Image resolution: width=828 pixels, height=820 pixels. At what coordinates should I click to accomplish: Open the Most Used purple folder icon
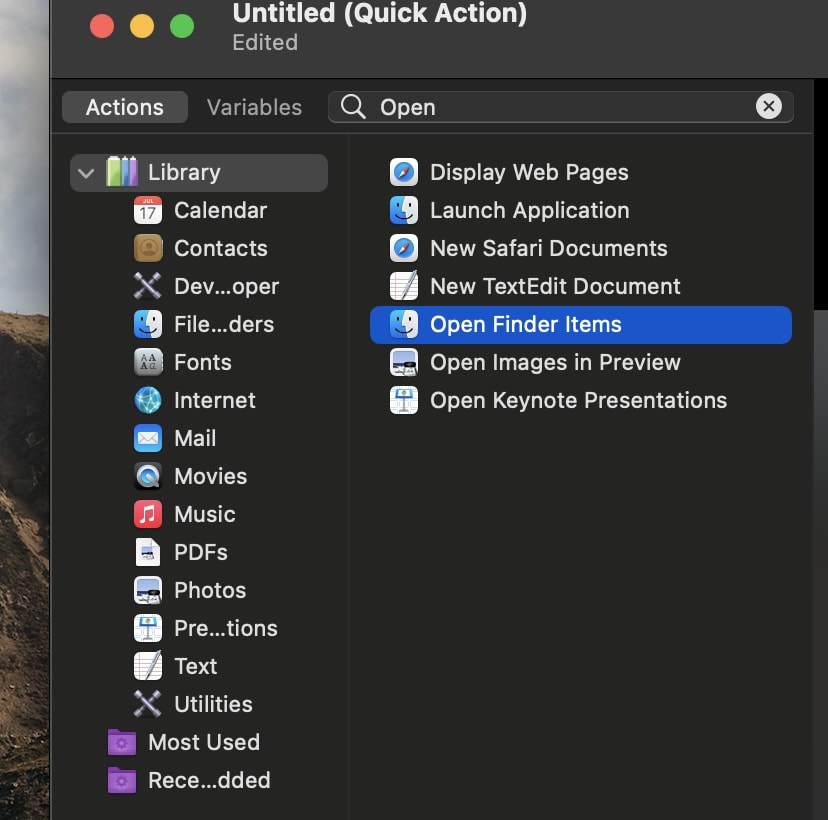[x=122, y=742]
